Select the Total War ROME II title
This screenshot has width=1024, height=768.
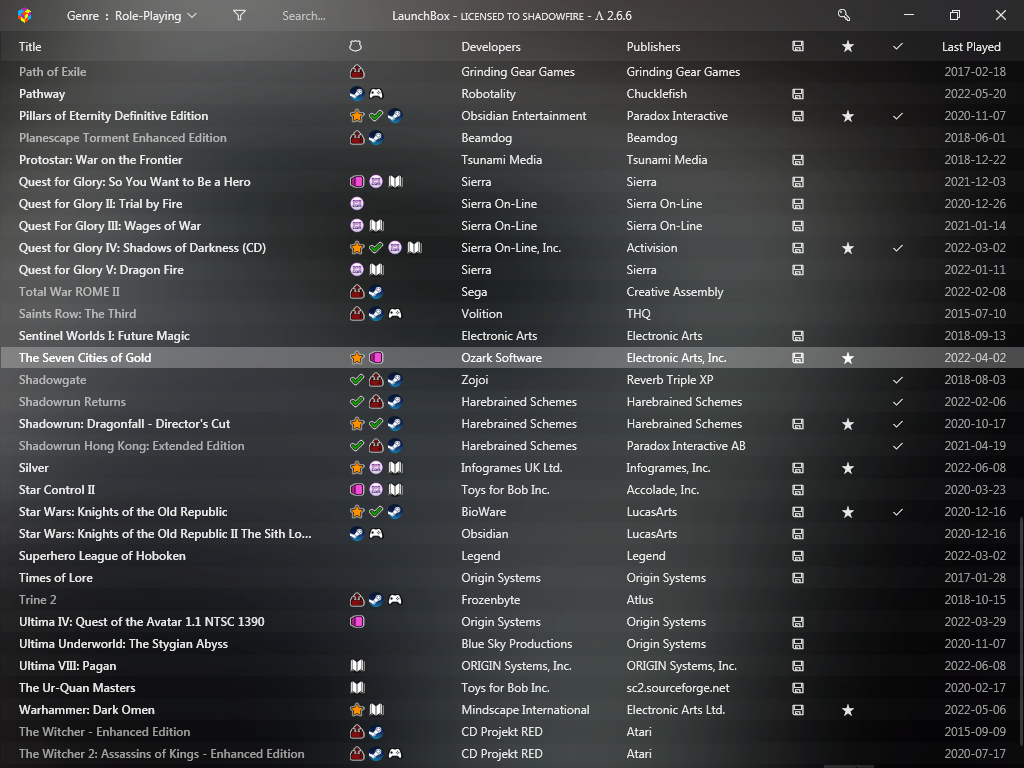tap(69, 292)
